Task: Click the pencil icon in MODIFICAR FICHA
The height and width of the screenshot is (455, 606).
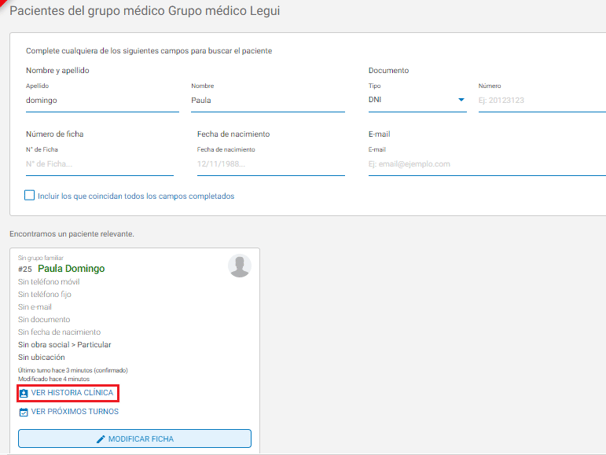Action: coord(100,439)
